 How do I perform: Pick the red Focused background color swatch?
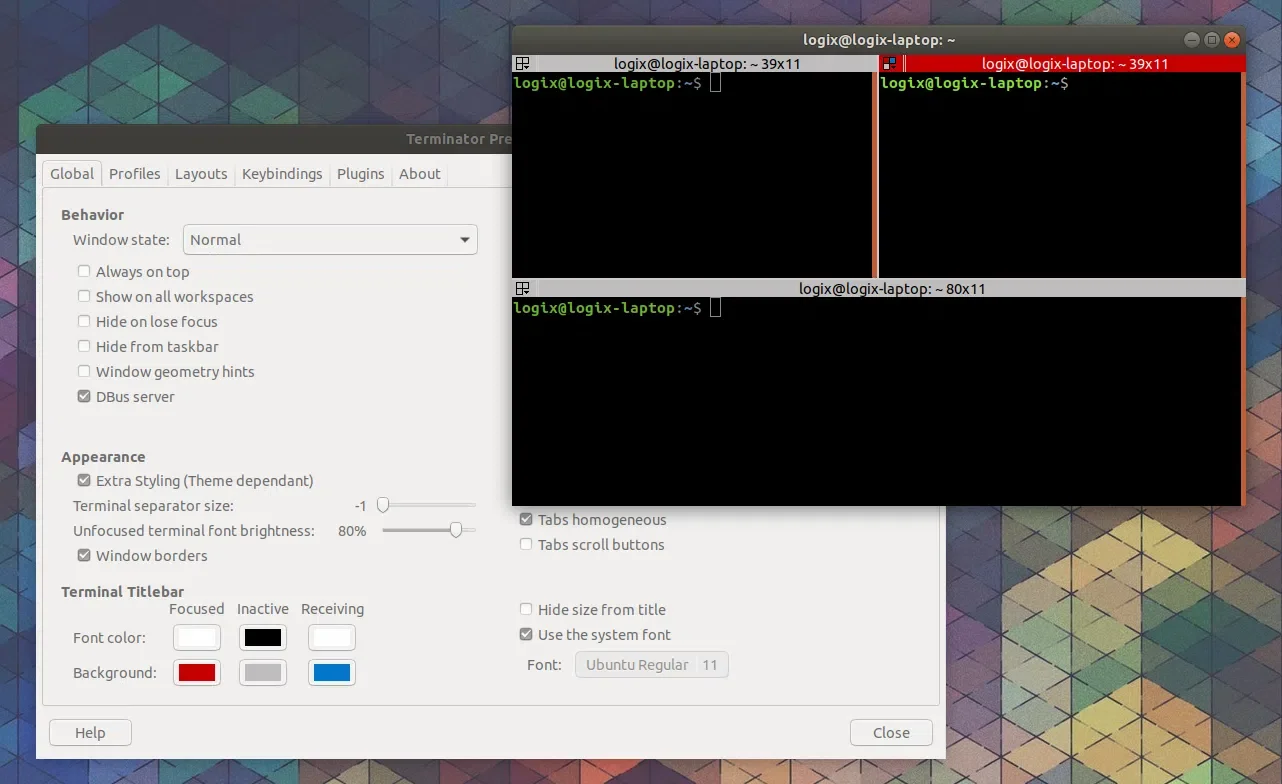[x=197, y=673]
